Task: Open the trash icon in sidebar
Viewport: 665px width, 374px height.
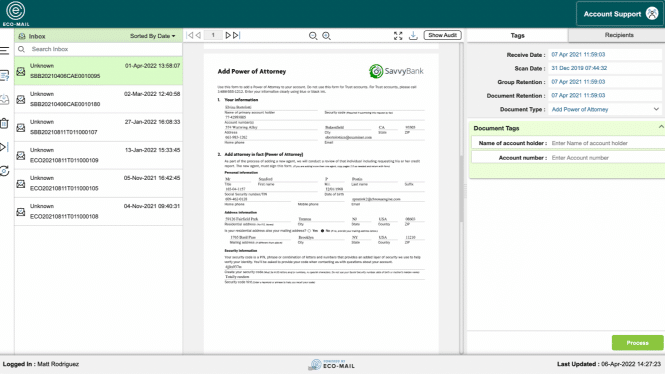Action: point(4,123)
